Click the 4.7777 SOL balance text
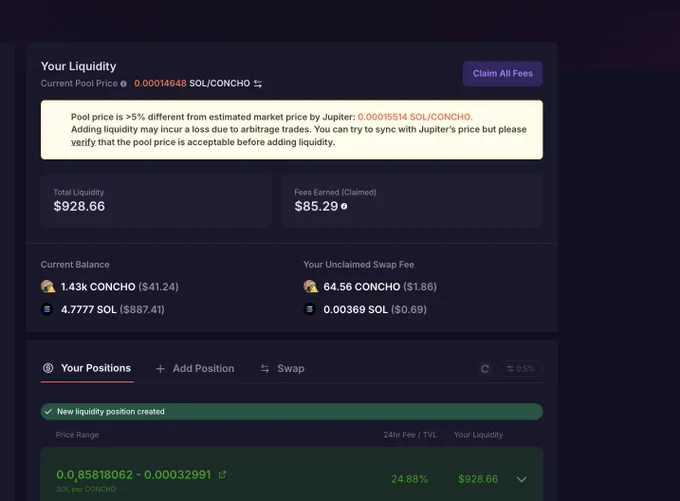 point(88,310)
